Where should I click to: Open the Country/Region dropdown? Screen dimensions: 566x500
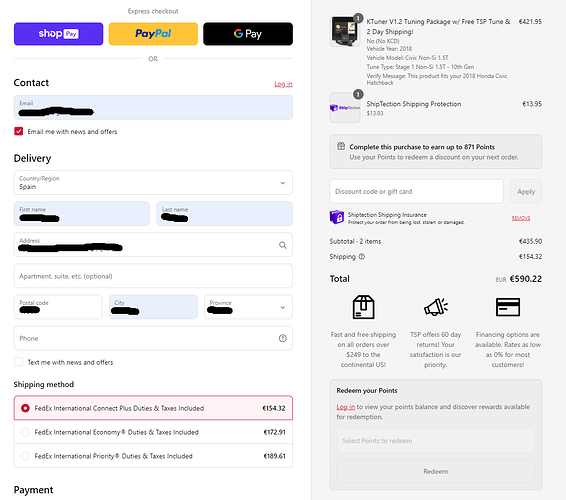click(153, 183)
